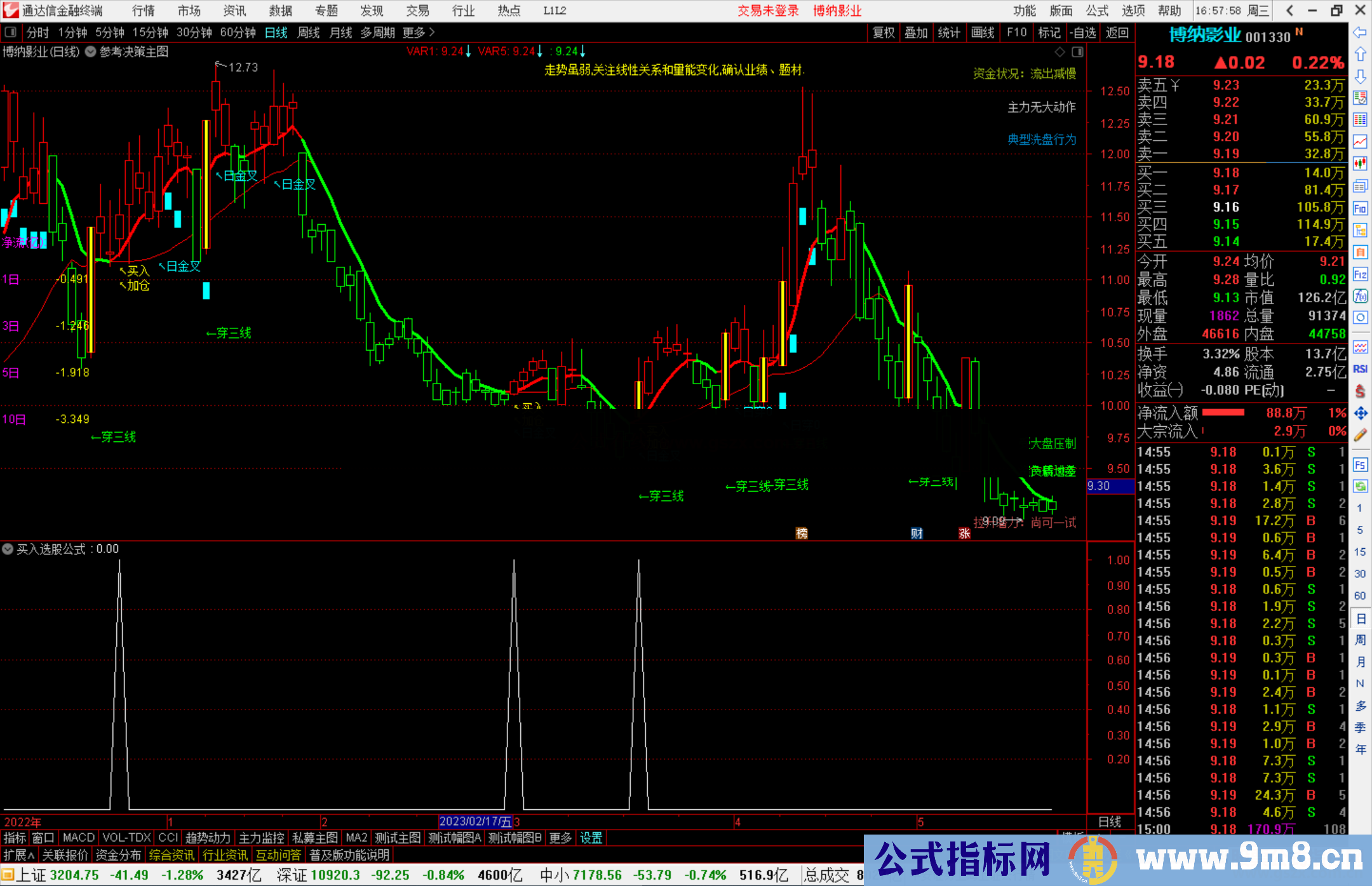Click the blue back arrow in the sidebar
Image resolution: width=1372 pixels, height=886 pixels.
1360,32
